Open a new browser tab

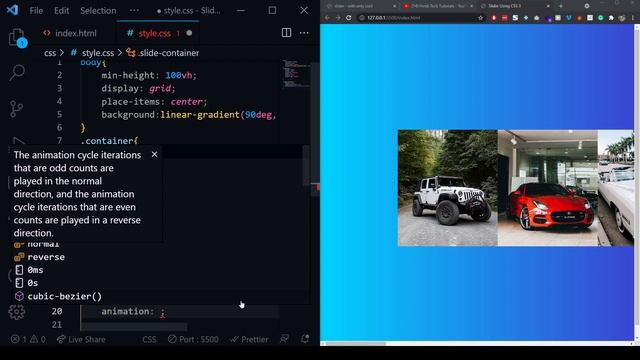pos(560,6)
